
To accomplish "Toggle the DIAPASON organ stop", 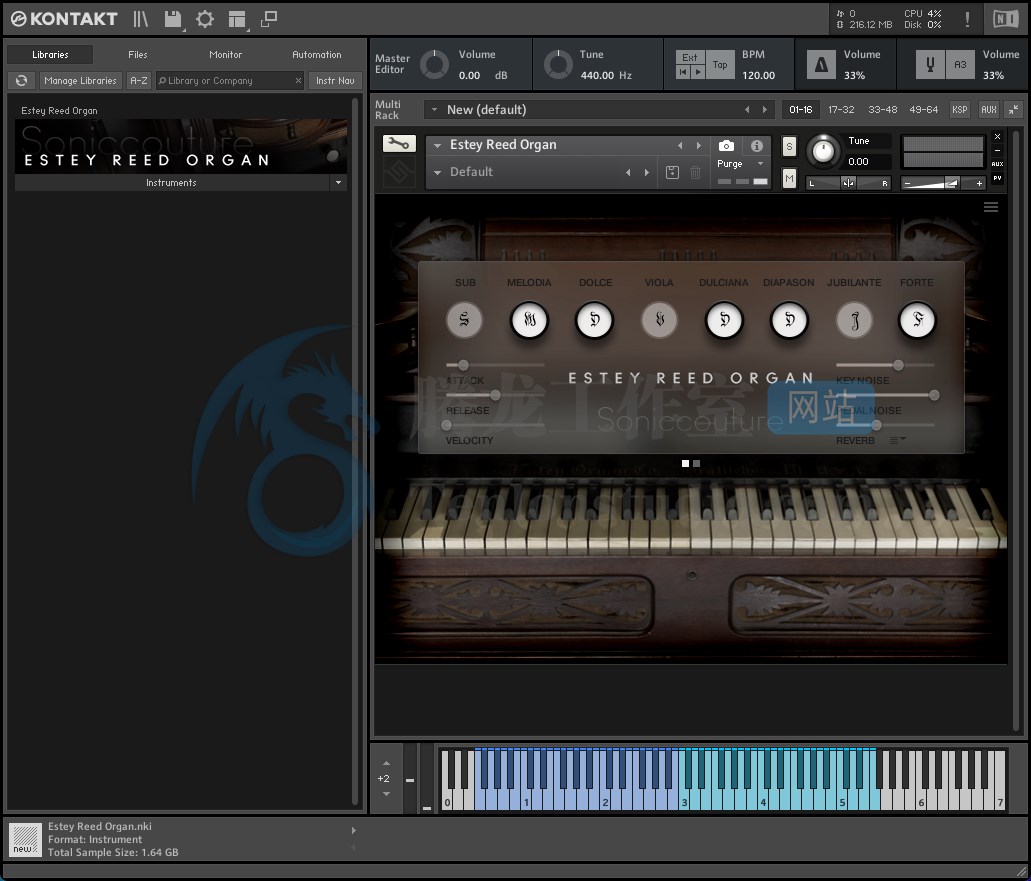I will 789,320.
